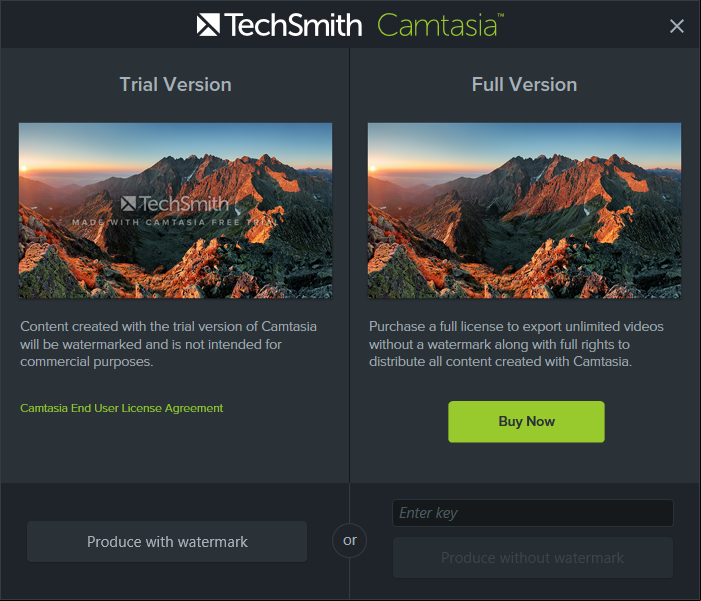
Task: Click the Trial Version heading
Action: click(x=175, y=85)
